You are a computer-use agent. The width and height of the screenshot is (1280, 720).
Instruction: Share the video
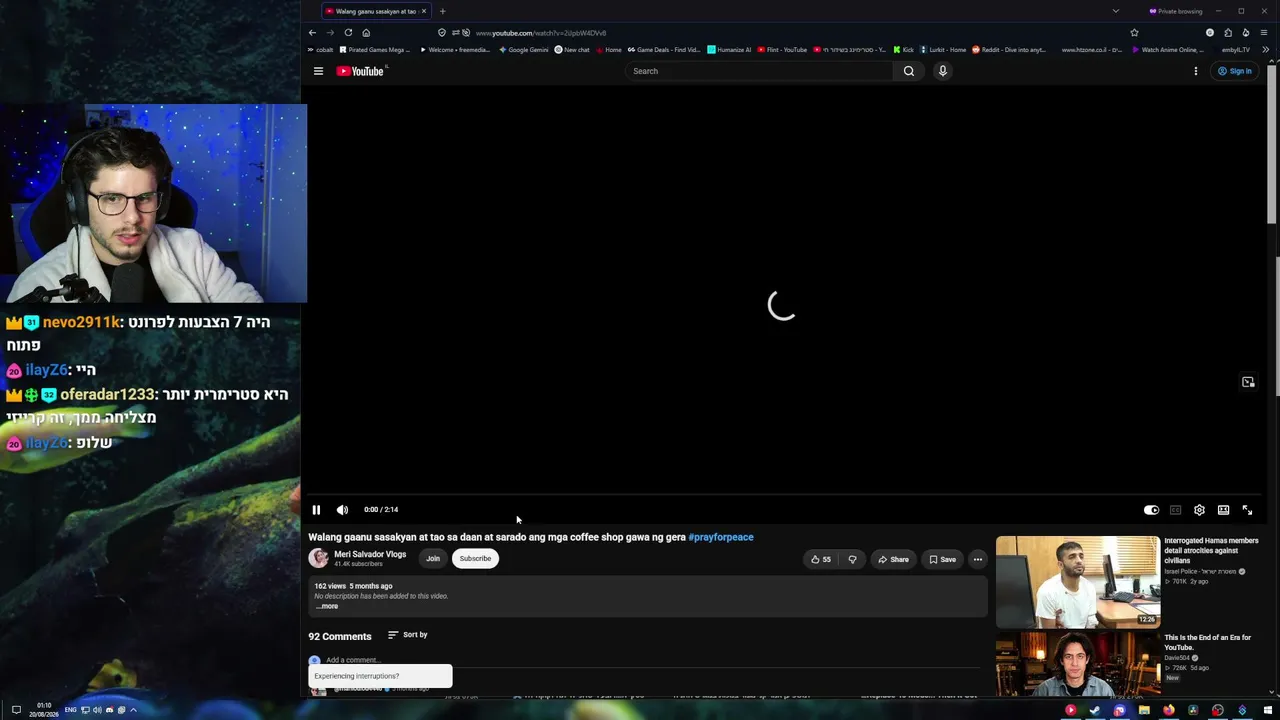tap(893, 560)
